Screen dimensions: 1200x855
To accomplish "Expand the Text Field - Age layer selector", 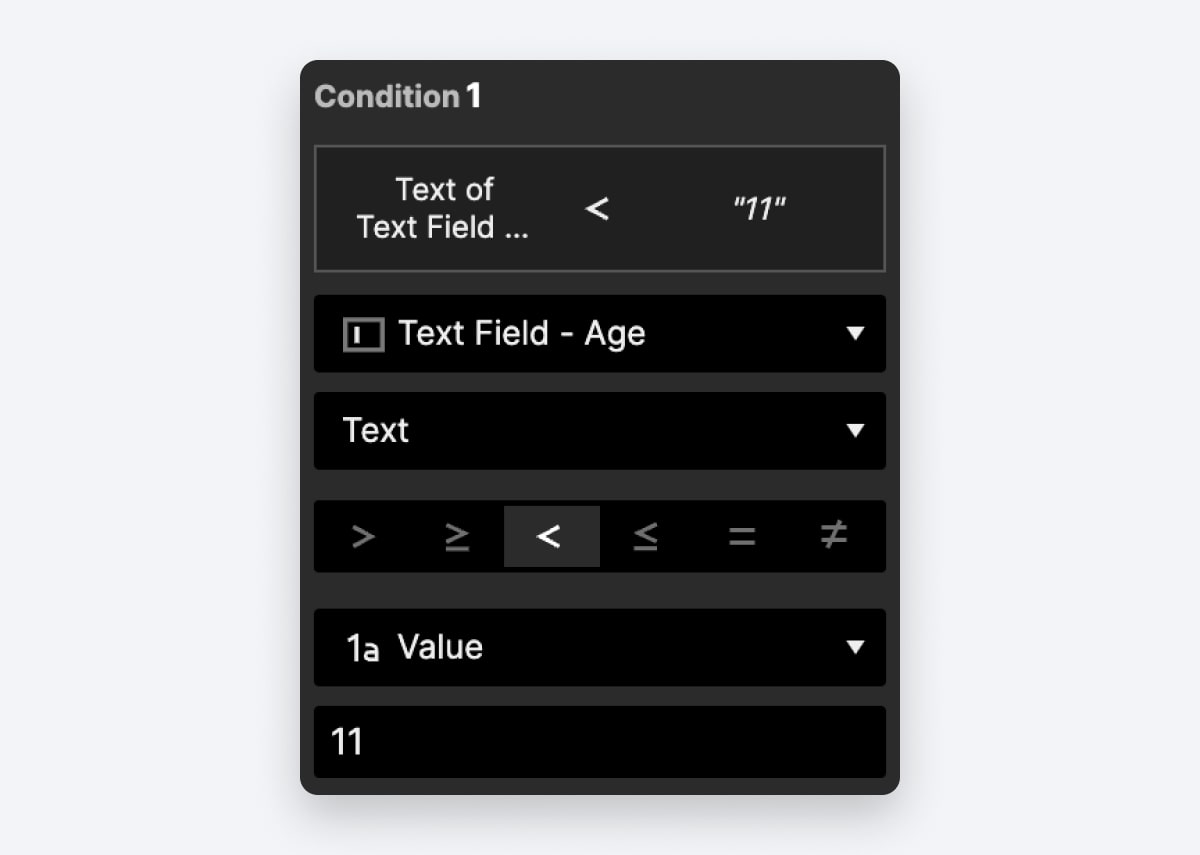I will coord(856,334).
